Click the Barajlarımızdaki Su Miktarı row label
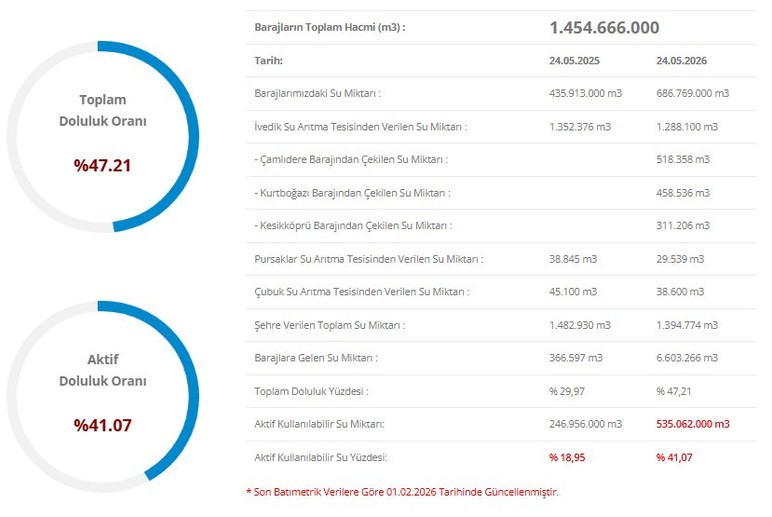This screenshot has width=772, height=517. 318,93
